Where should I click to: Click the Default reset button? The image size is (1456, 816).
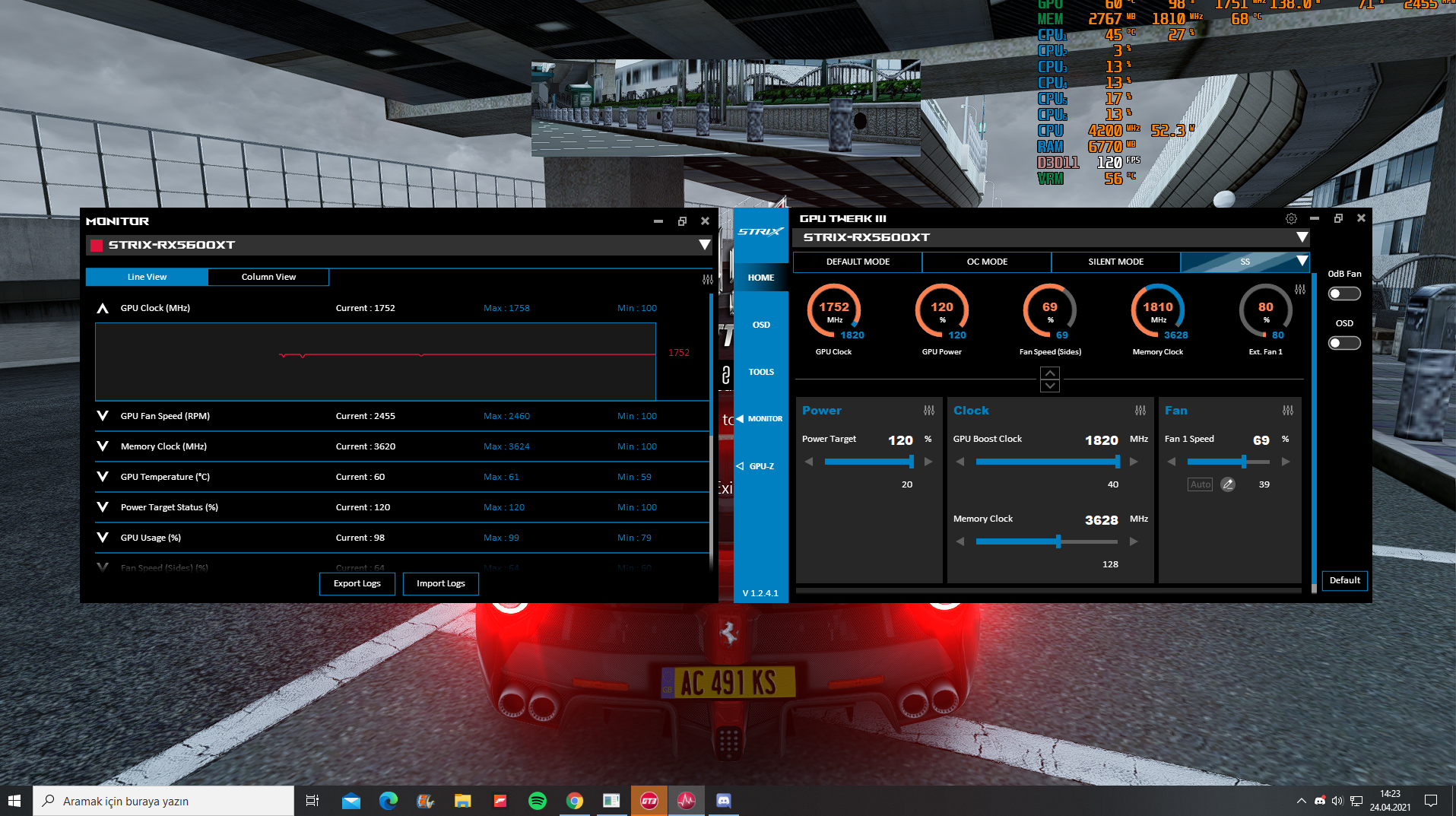click(1345, 580)
